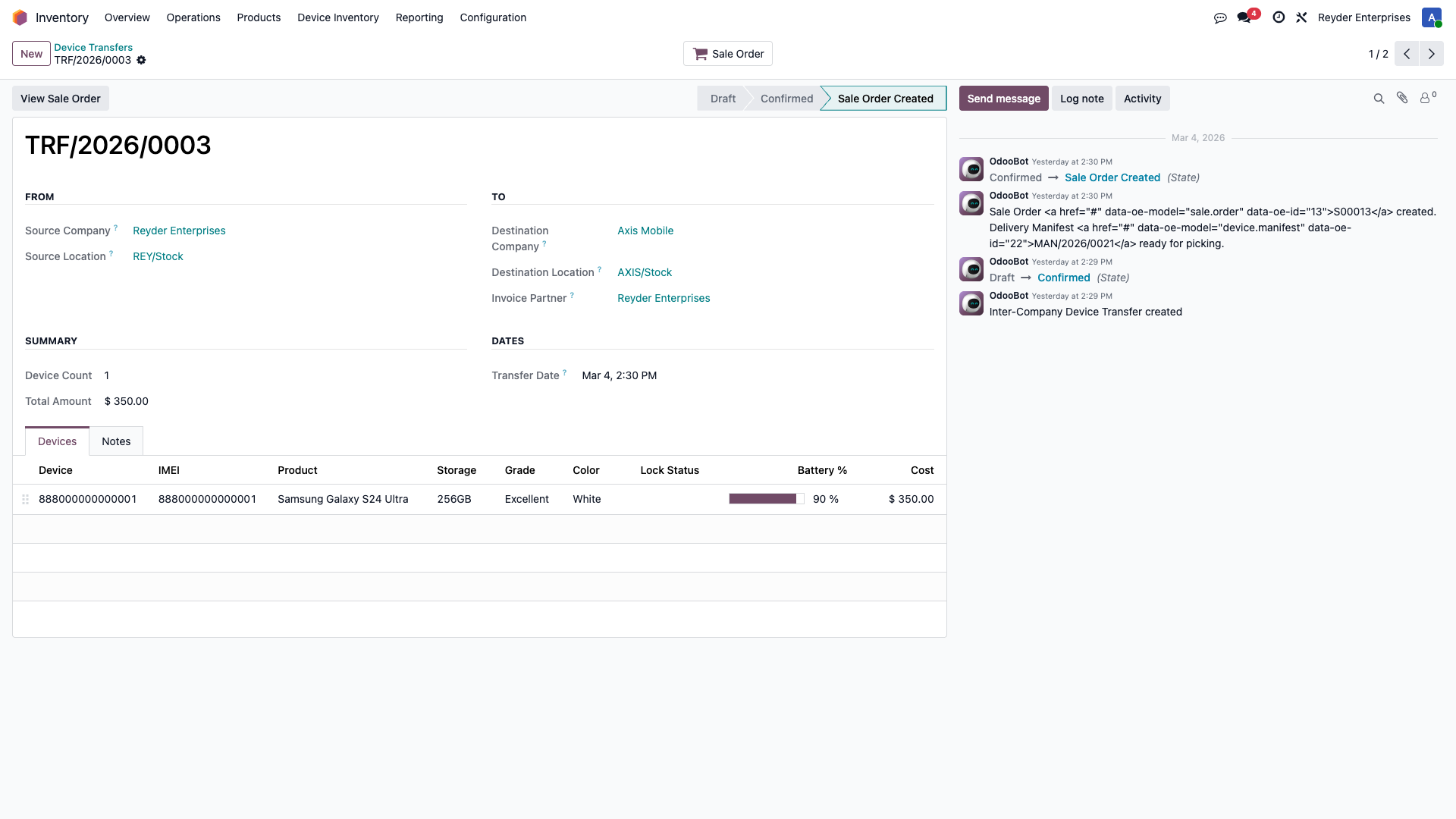Click the Excellent grade cell
The image size is (1456, 819).
tap(526, 499)
